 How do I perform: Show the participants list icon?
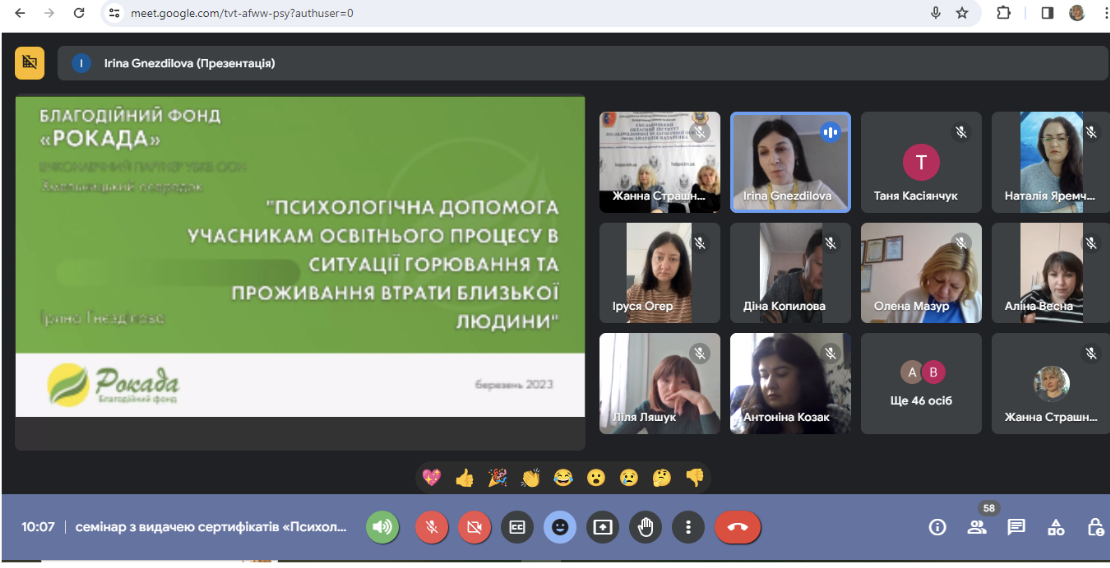977,527
